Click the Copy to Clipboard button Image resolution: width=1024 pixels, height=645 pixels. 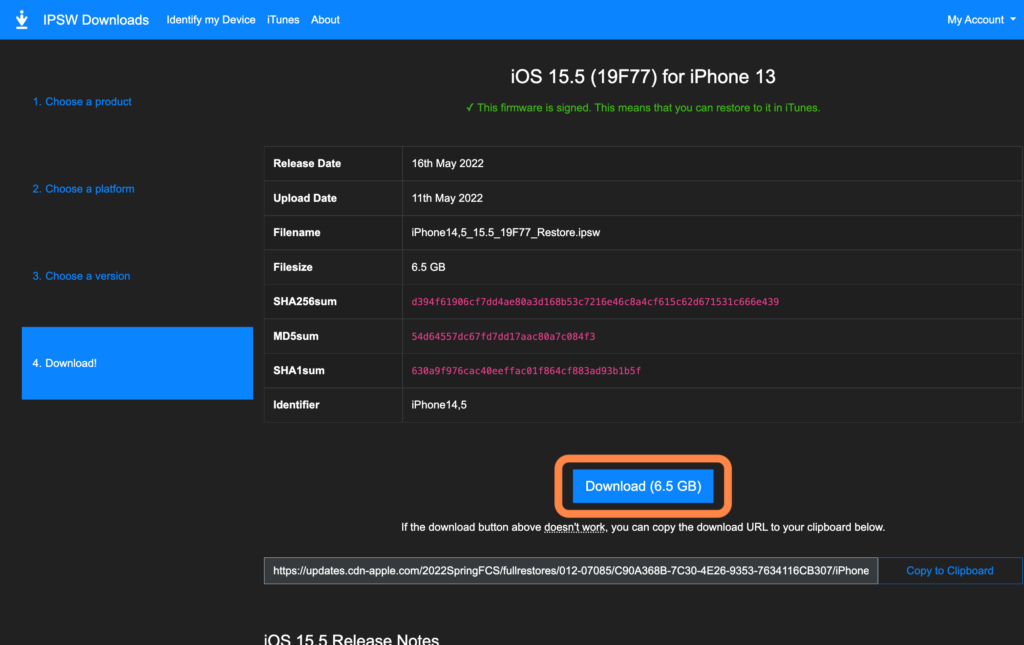(950, 571)
